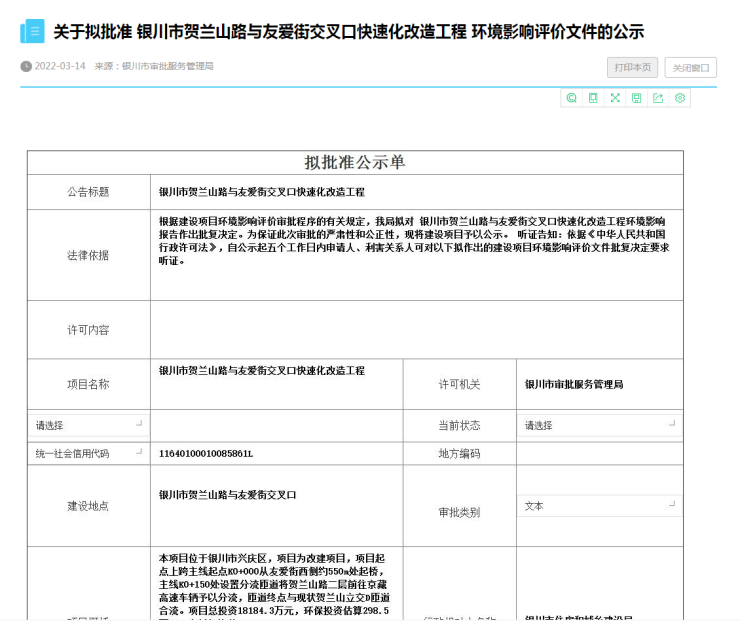The width and height of the screenshot is (740, 621).
Task: Open the 请选择 dropdown next to 当前状态
Action: [598, 425]
